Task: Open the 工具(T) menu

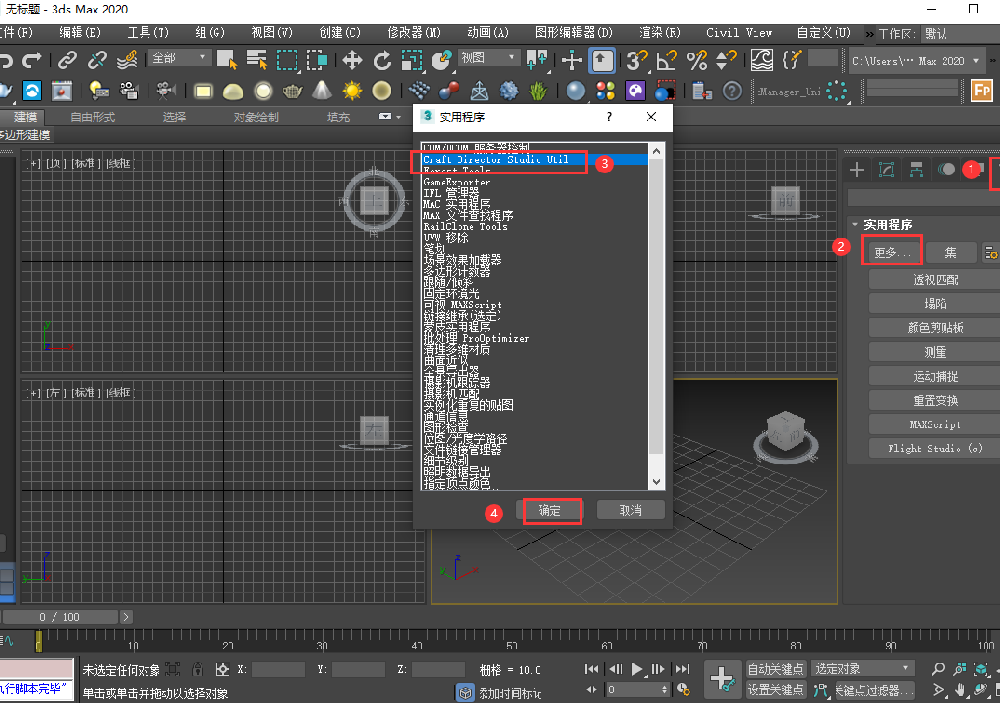Action: pos(148,33)
